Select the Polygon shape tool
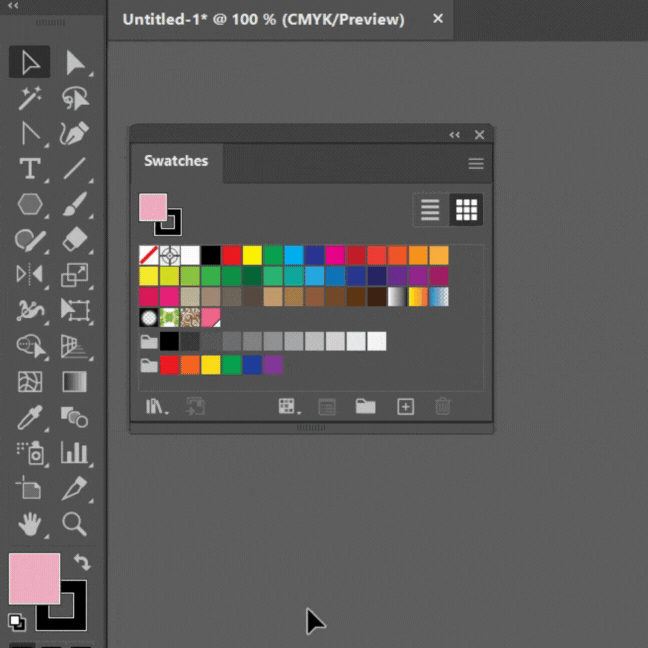 (31, 204)
